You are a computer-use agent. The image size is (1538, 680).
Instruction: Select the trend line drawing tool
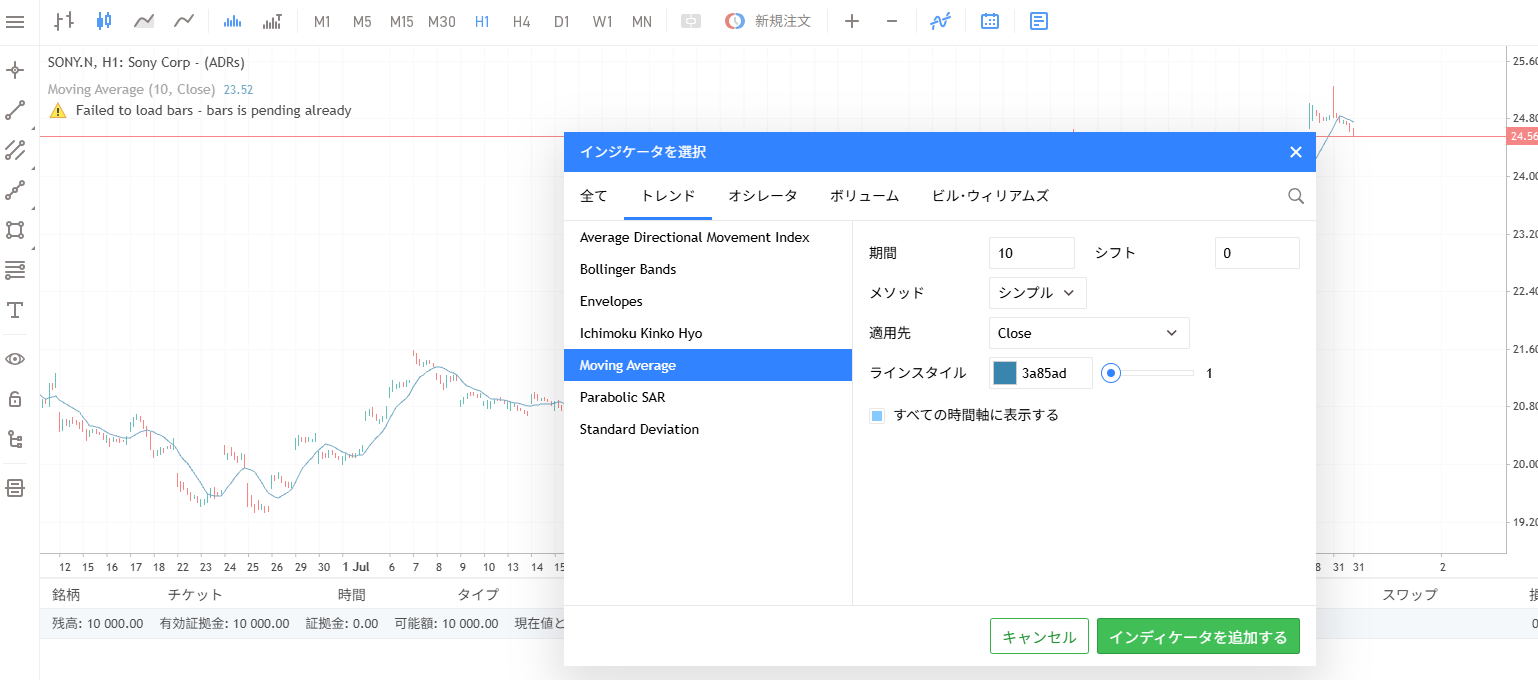tap(15, 110)
